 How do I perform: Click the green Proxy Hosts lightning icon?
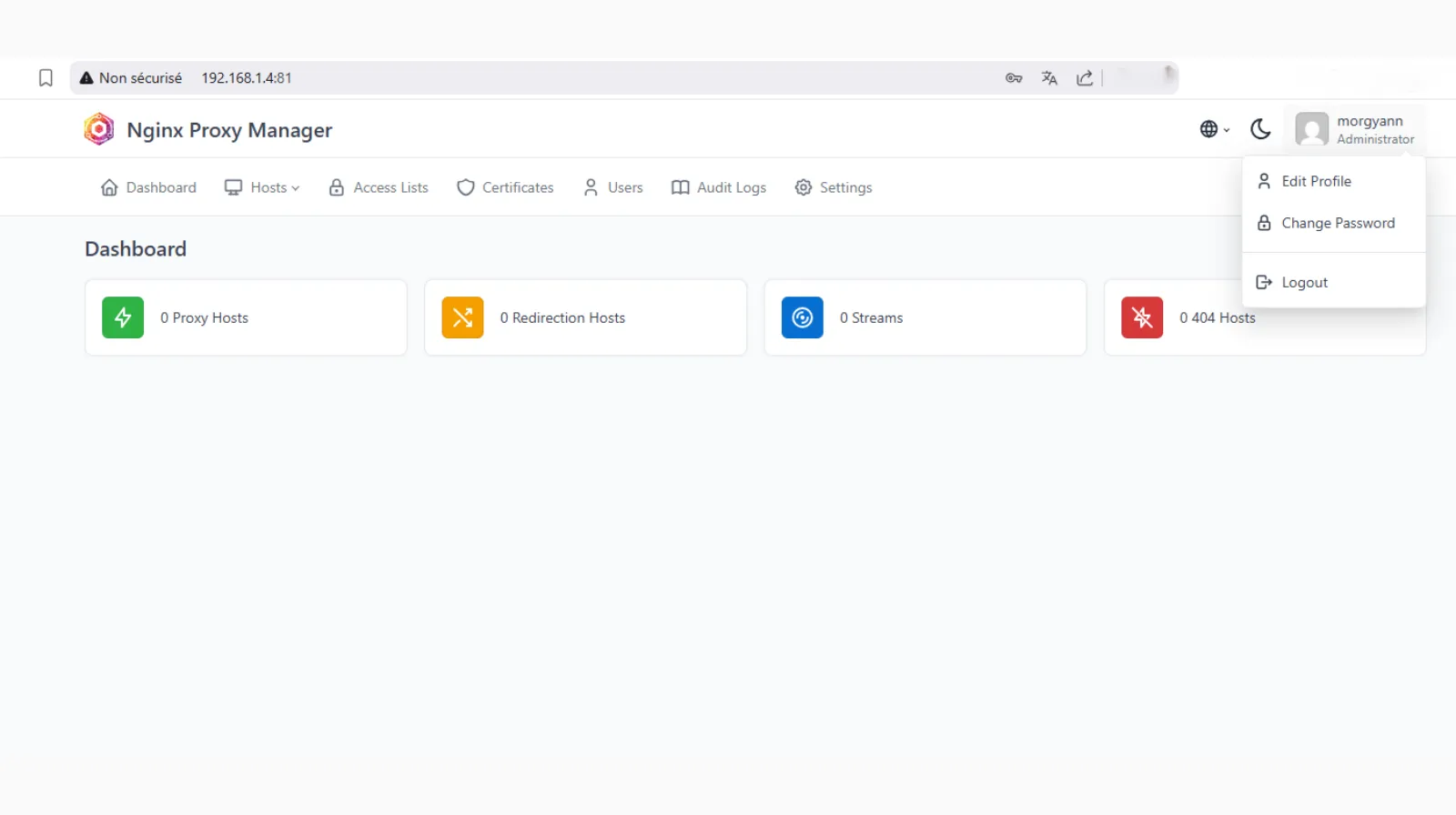coord(123,317)
